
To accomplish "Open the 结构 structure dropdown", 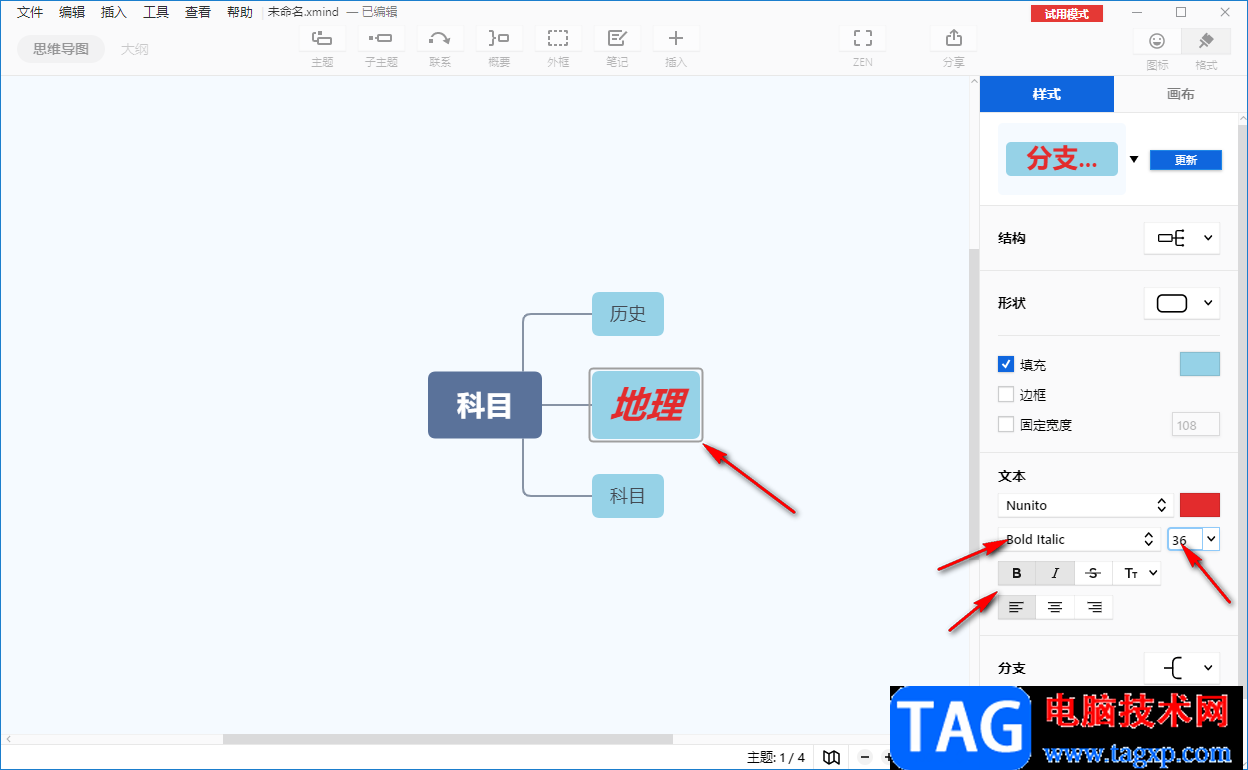I will (1182, 238).
